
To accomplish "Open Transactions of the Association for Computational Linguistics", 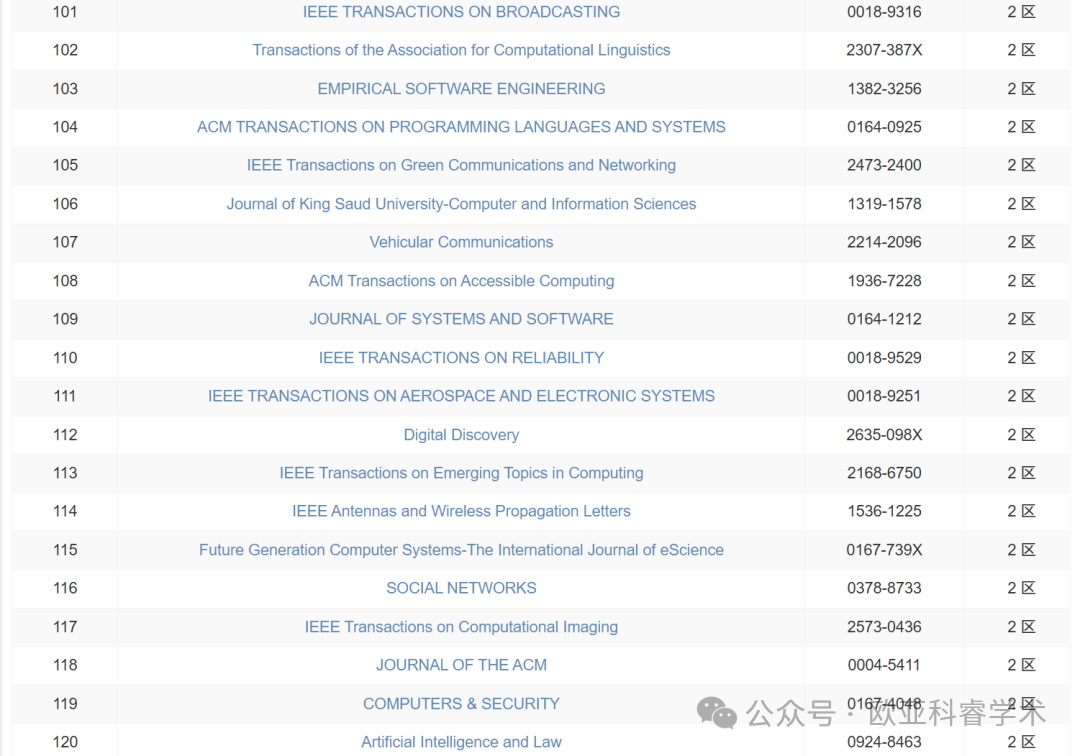I will [x=461, y=50].
